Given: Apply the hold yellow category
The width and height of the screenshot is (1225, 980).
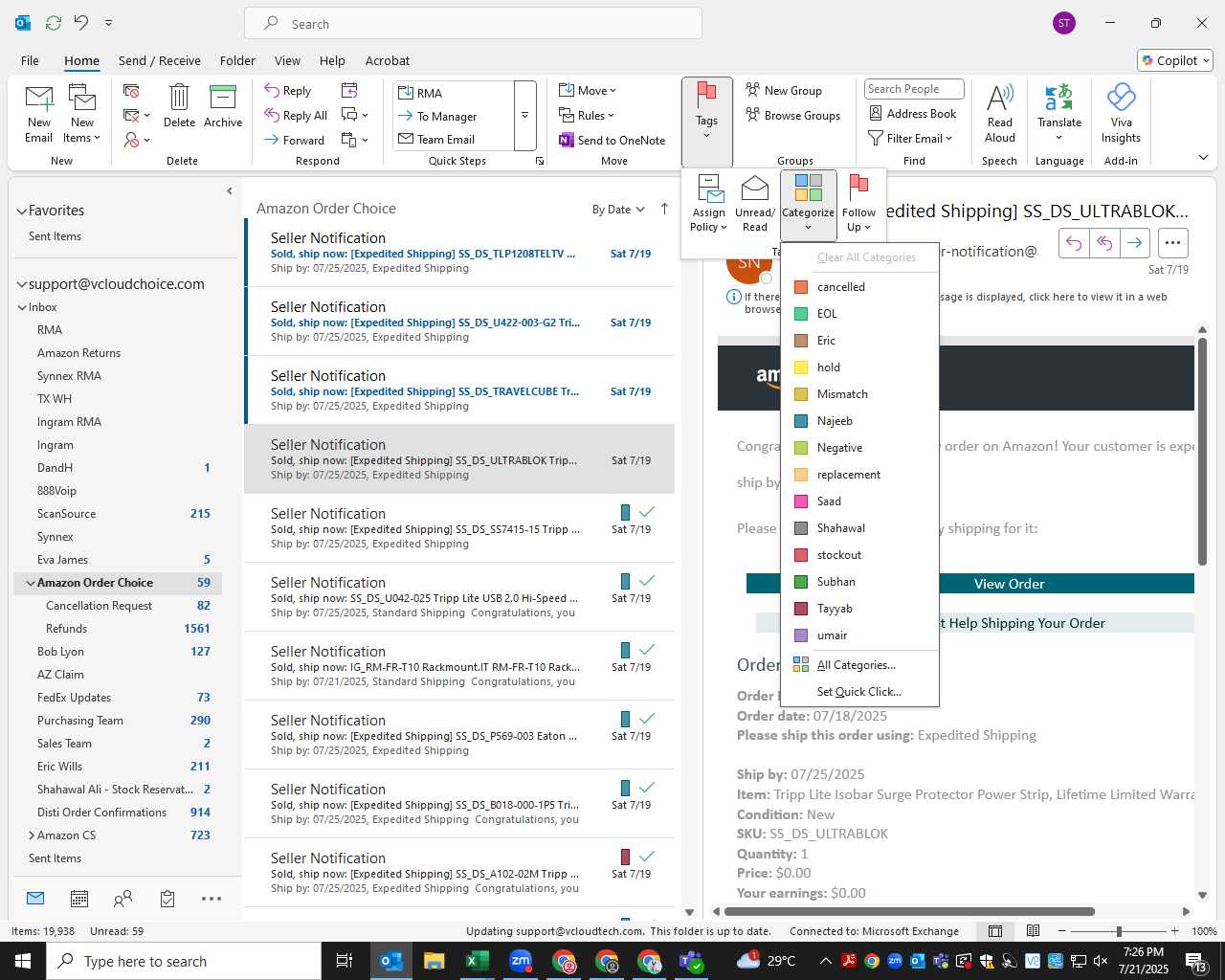Looking at the screenshot, I should (859, 367).
